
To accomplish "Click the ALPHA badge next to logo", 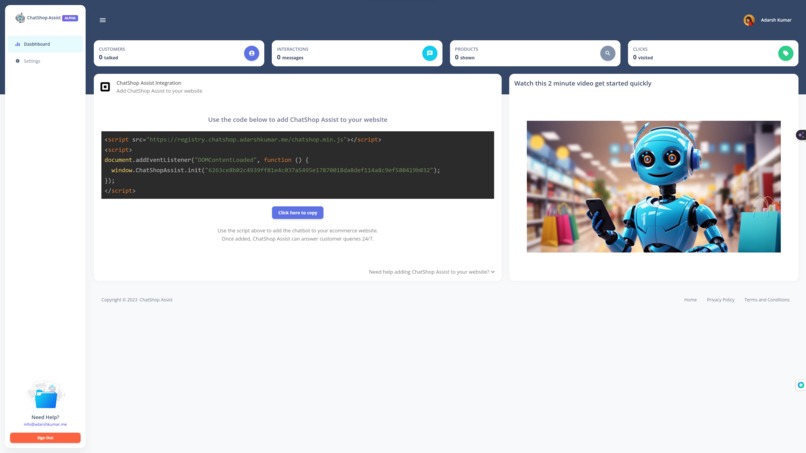I will coord(70,18).
